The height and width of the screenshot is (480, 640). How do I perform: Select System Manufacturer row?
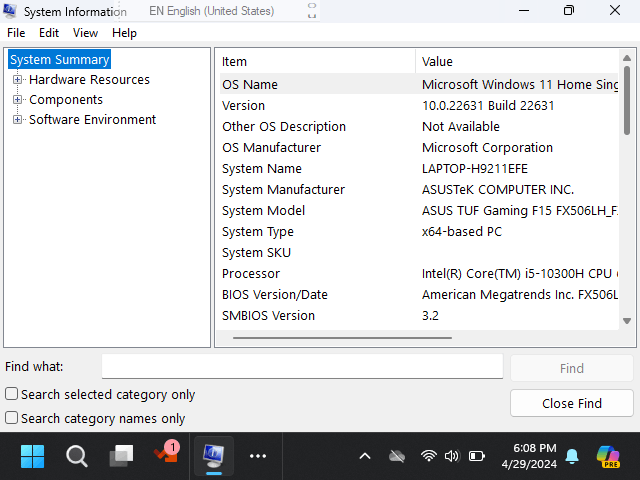pos(419,189)
